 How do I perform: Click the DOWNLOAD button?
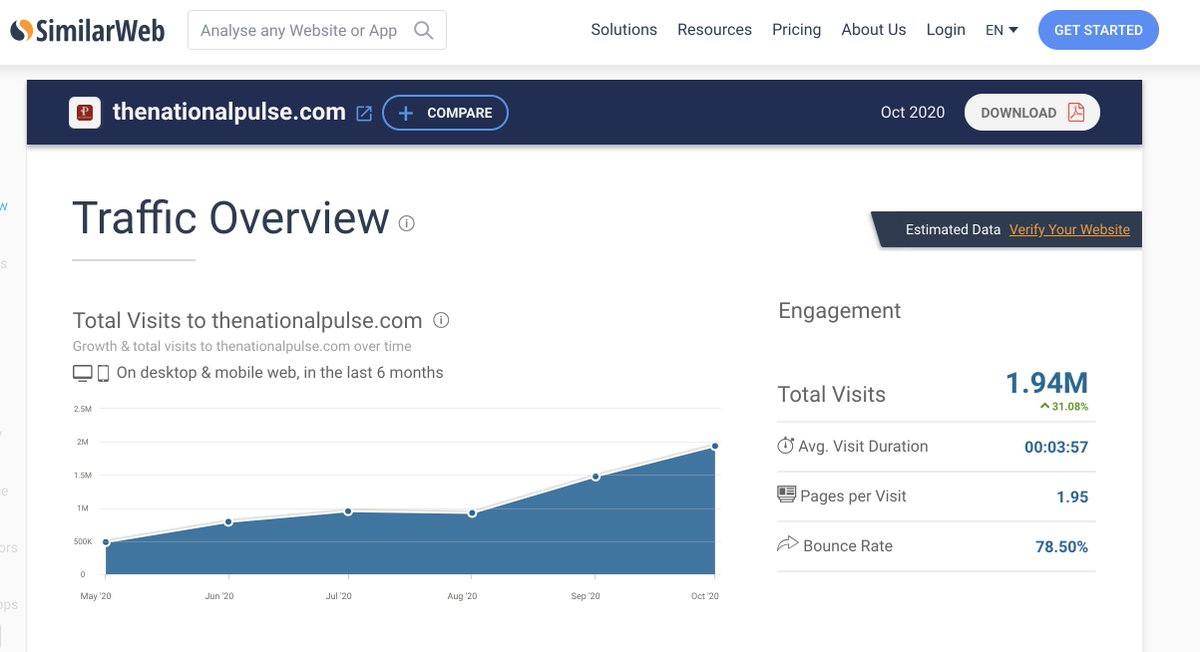(x=1032, y=113)
